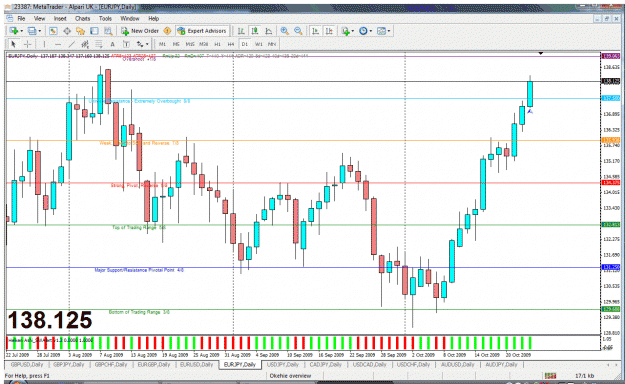Click the chart shift triangle marker
The width and height of the screenshot is (625, 384).
(x=540, y=53)
